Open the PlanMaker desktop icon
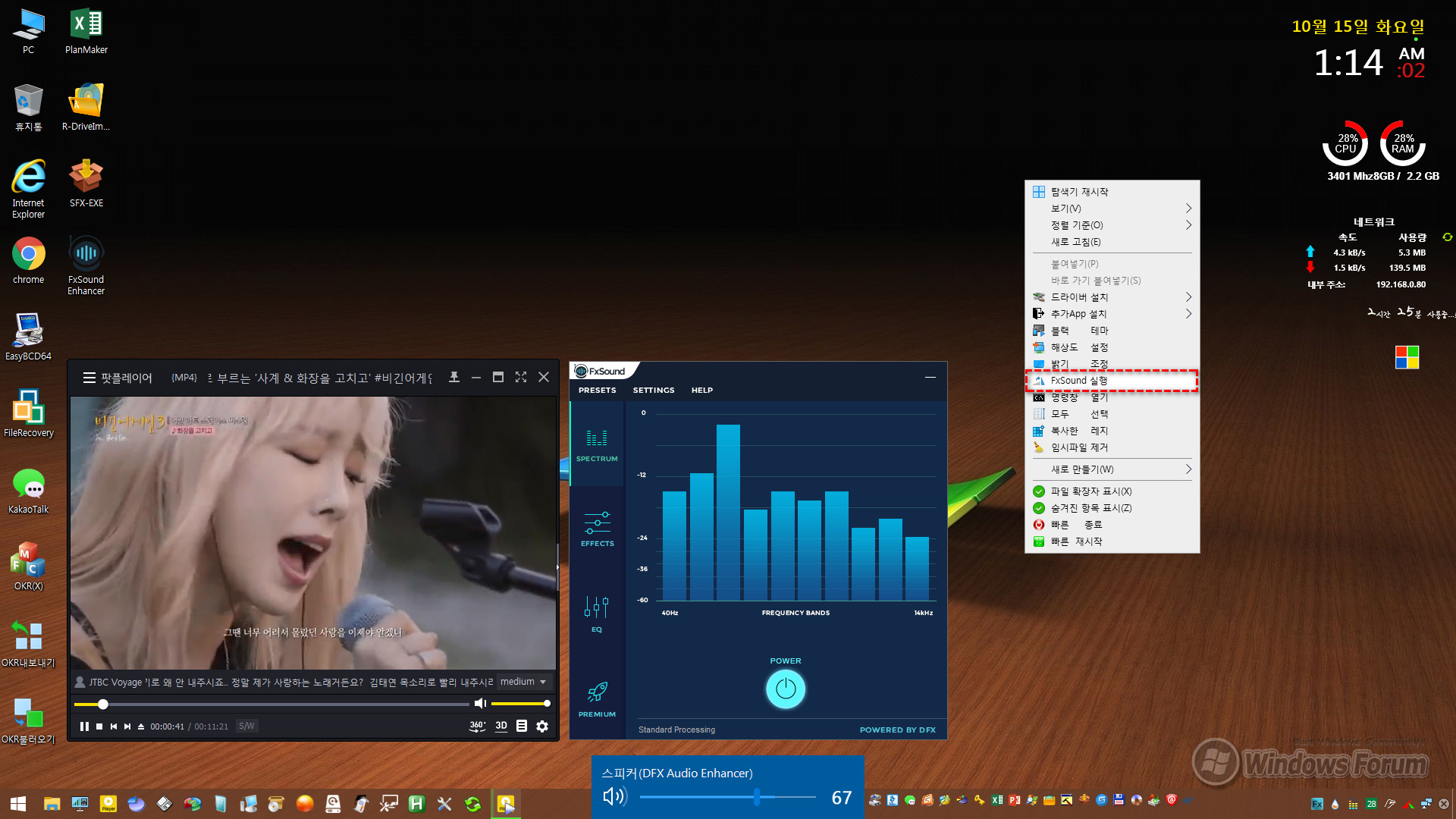The height and width of the screenshot is (819, 1456). pyautogui.click(x=86, y=31)
